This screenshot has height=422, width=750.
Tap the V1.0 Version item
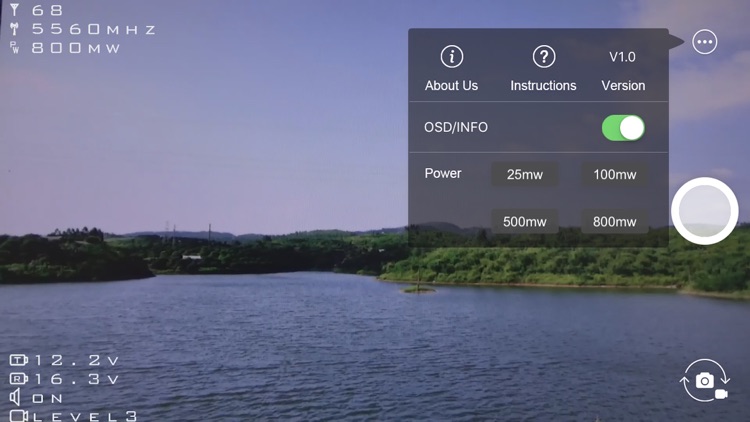click(623, 71)
